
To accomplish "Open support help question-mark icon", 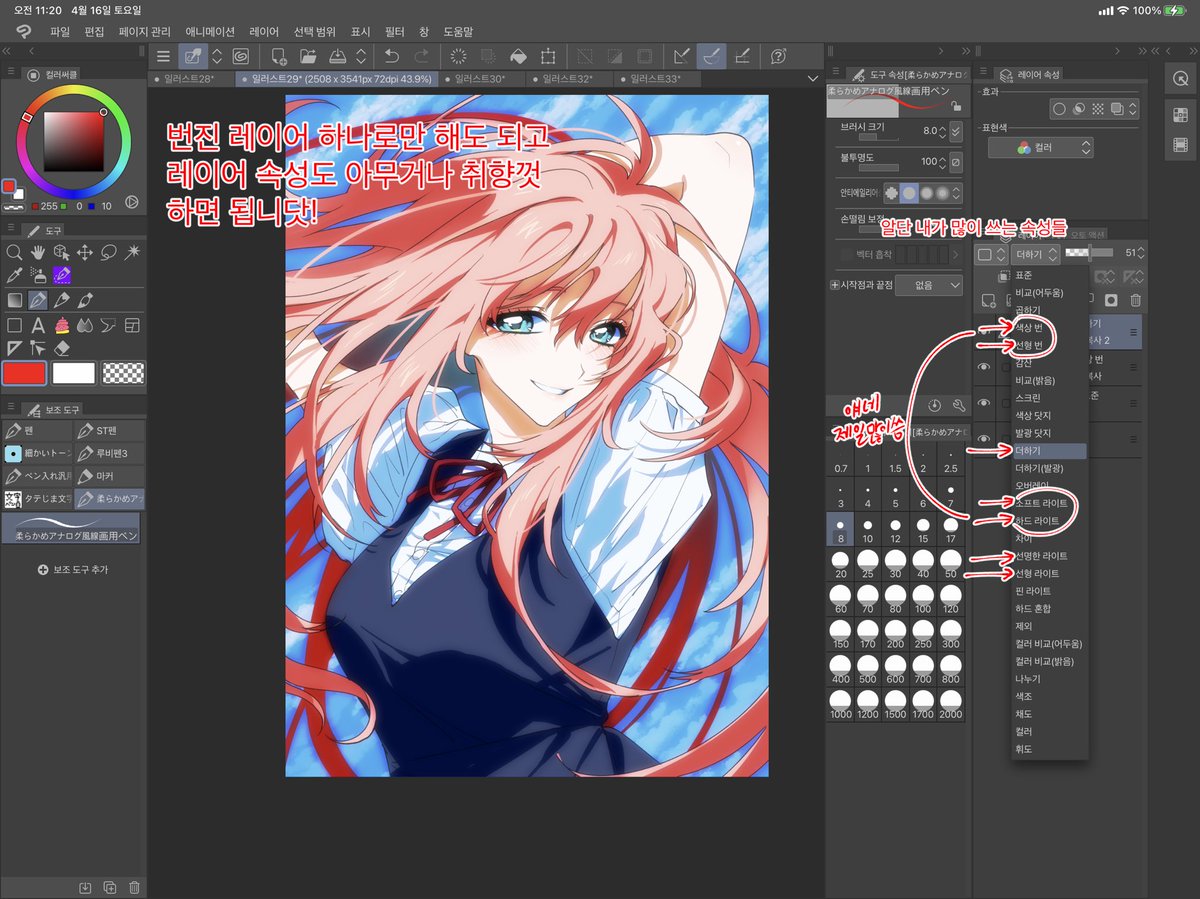I will (x=779, y=57).
